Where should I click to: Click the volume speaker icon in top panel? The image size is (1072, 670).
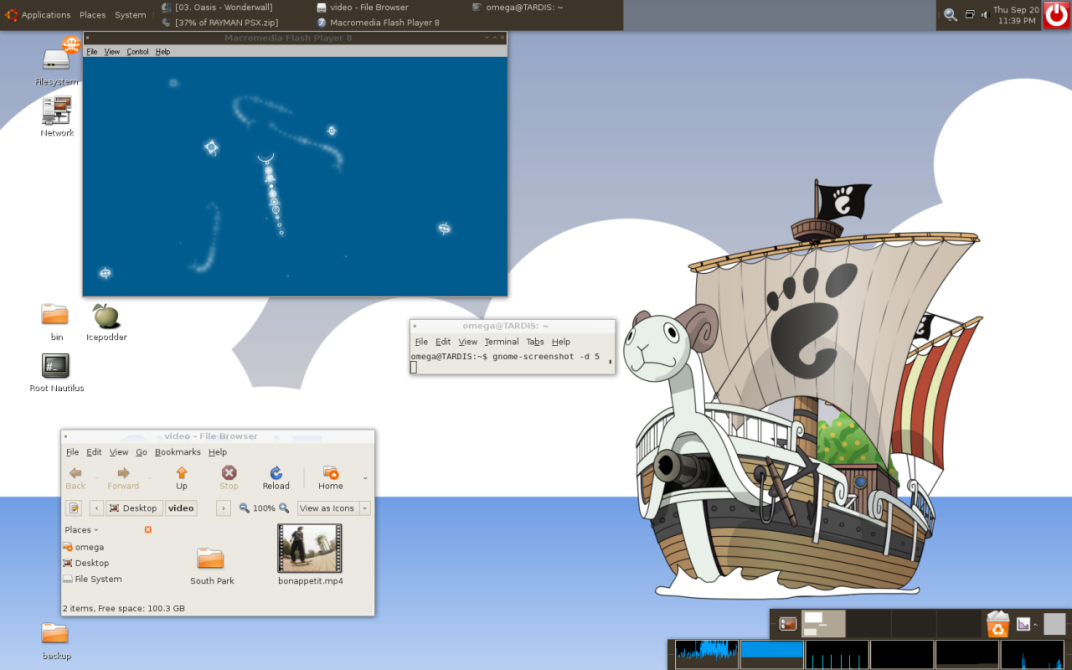(x=985, y=14)
